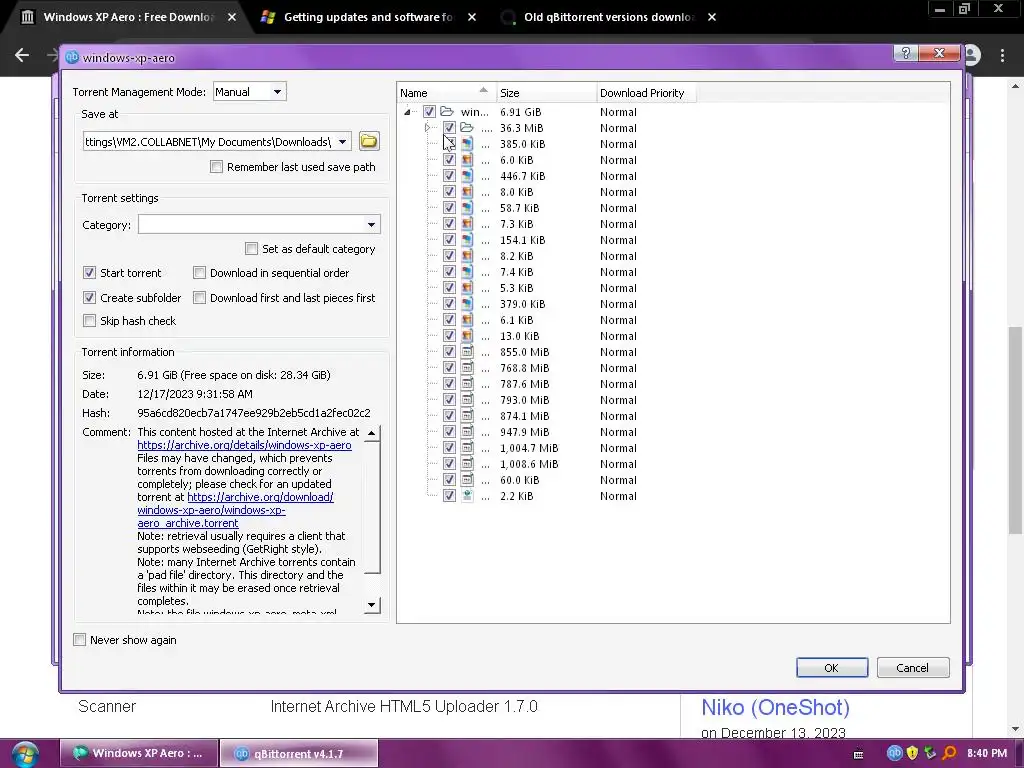This screenshot has width=1024, height=768.
Task: Click the qBittorrent icon in the dialog title bar
Action: click(x=72, y=57)
